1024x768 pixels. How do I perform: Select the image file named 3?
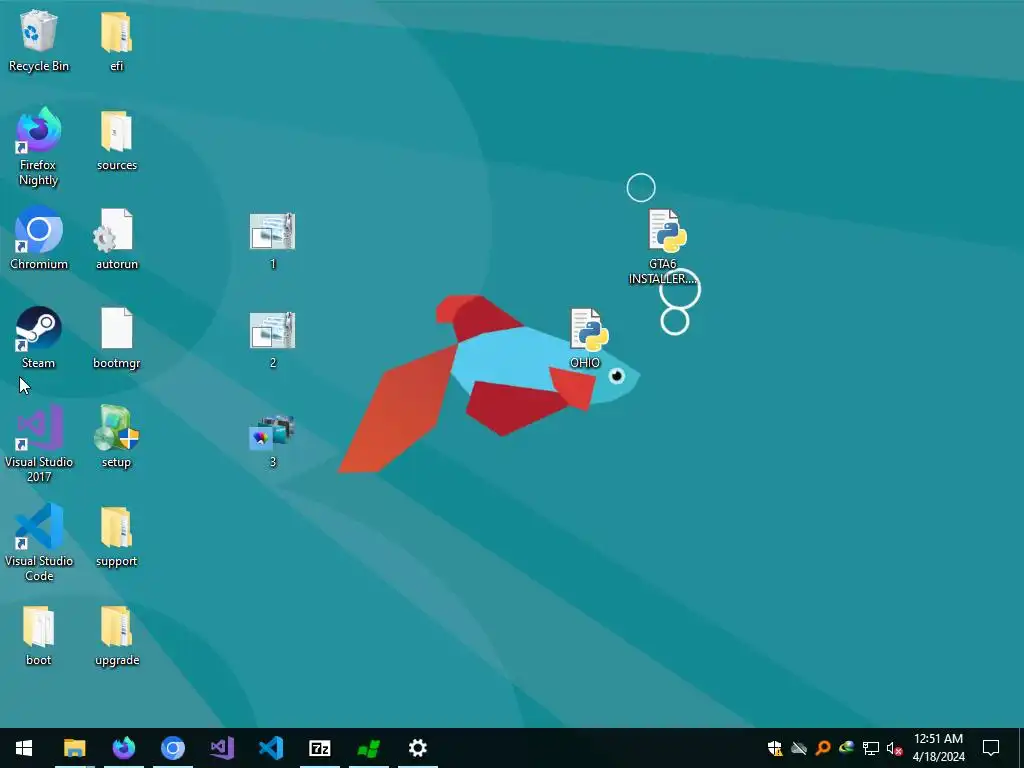(x=272, y=441)
